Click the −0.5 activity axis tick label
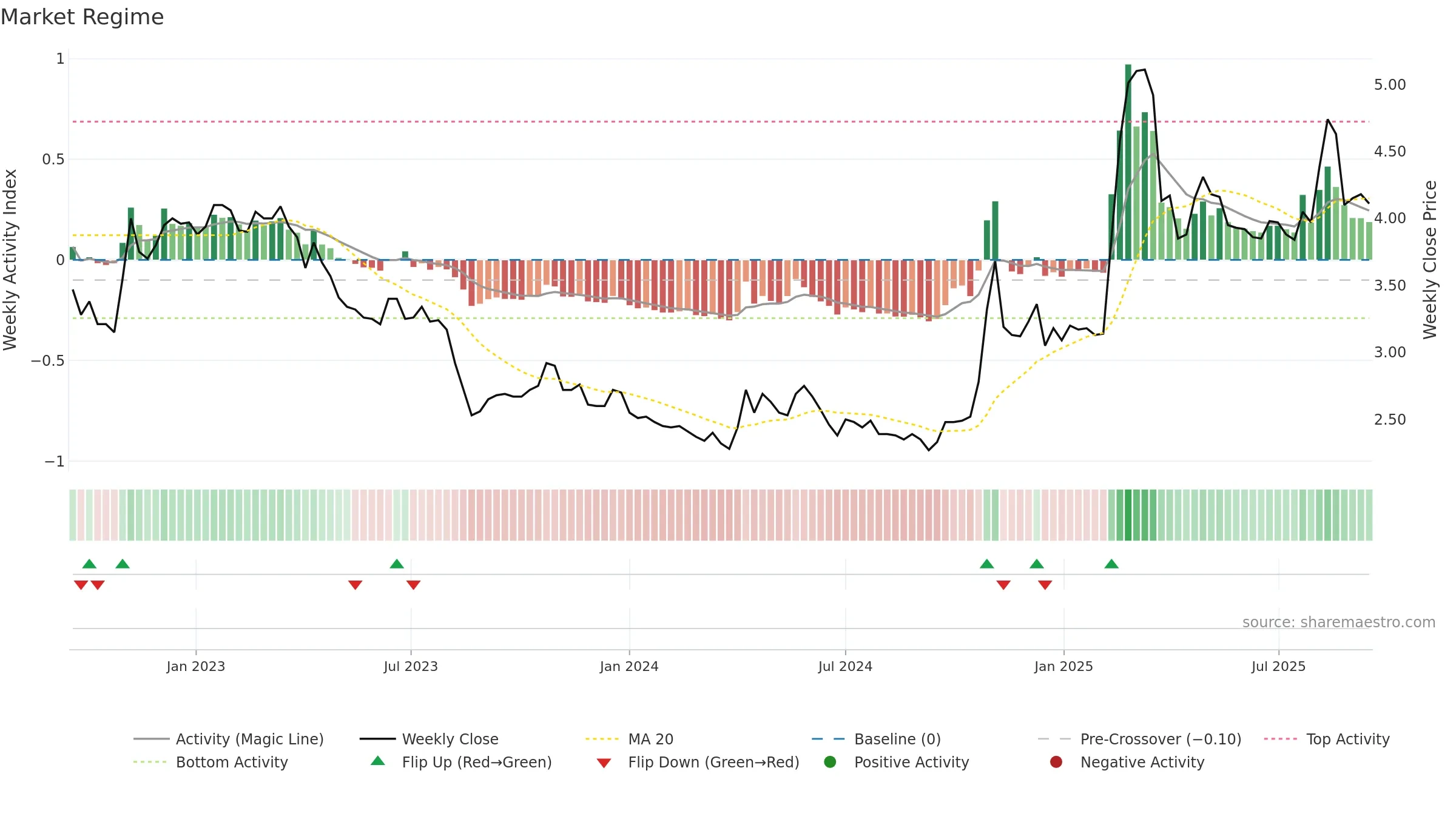The image size is (1456, 819). 47,360
